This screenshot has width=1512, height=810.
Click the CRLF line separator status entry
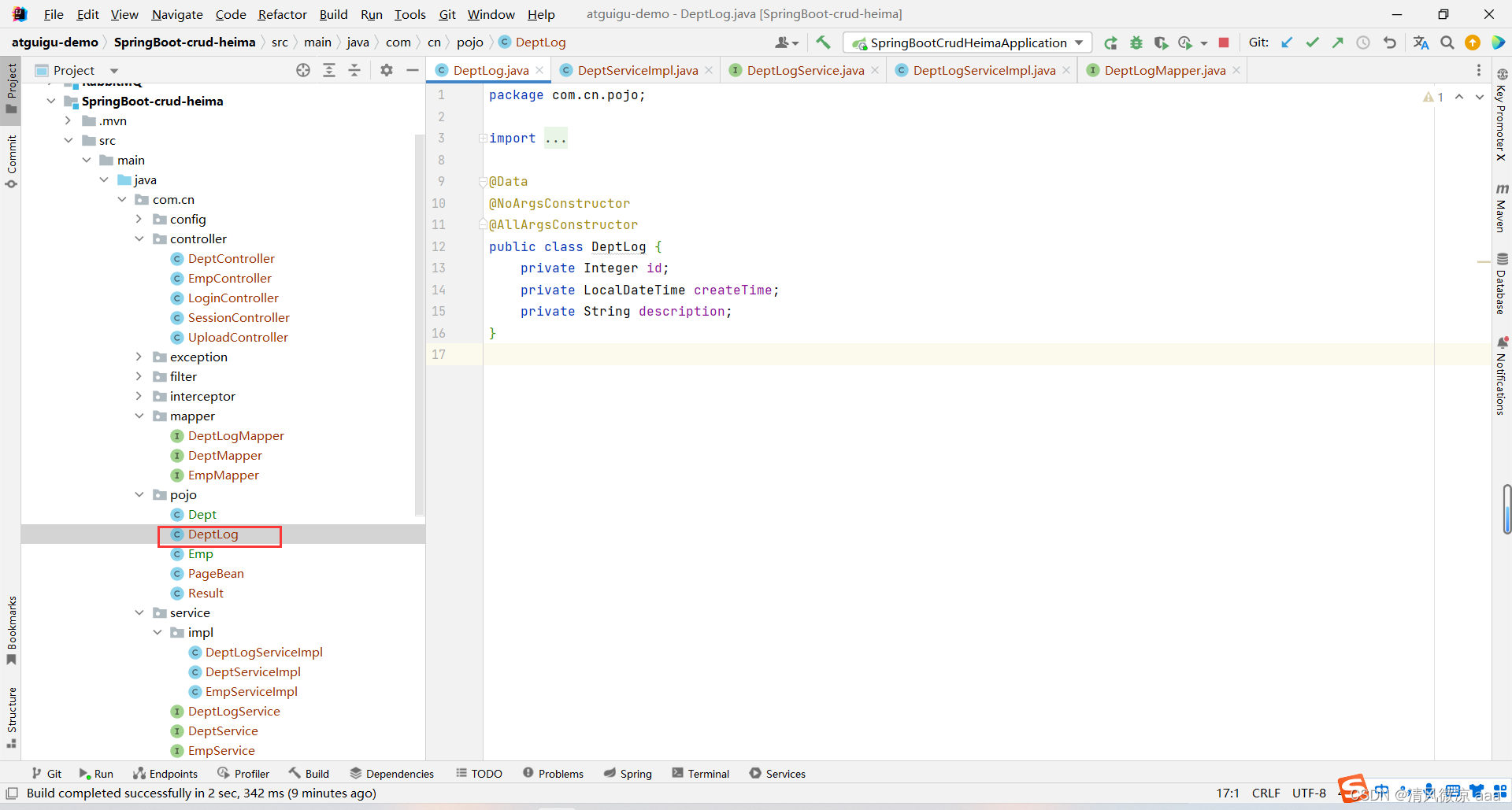click(x=1266, y=793)
